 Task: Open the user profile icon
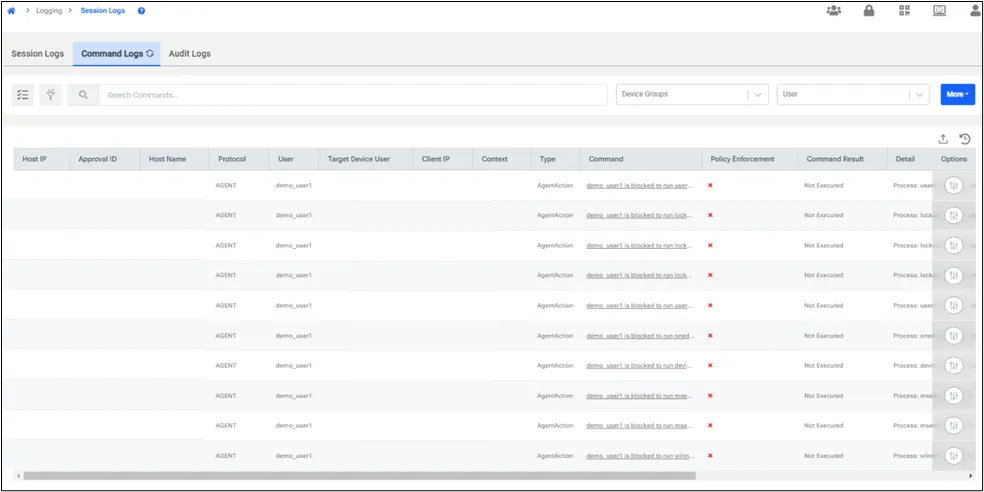975,11
